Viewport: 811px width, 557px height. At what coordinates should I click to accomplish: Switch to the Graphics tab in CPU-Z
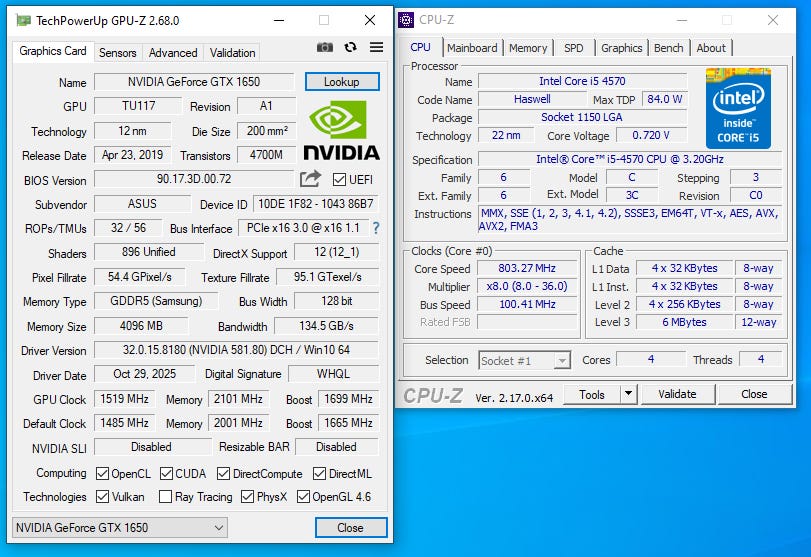(621, 48)
